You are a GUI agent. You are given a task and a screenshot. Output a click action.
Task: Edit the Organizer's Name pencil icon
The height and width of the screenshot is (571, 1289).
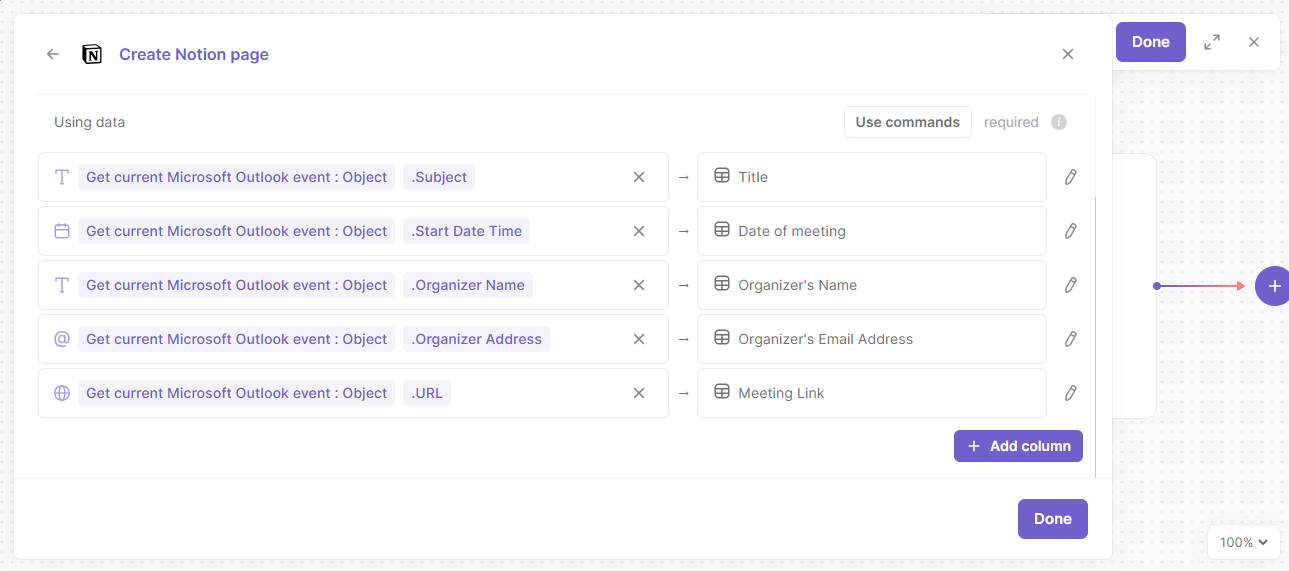coord(1070,285)
